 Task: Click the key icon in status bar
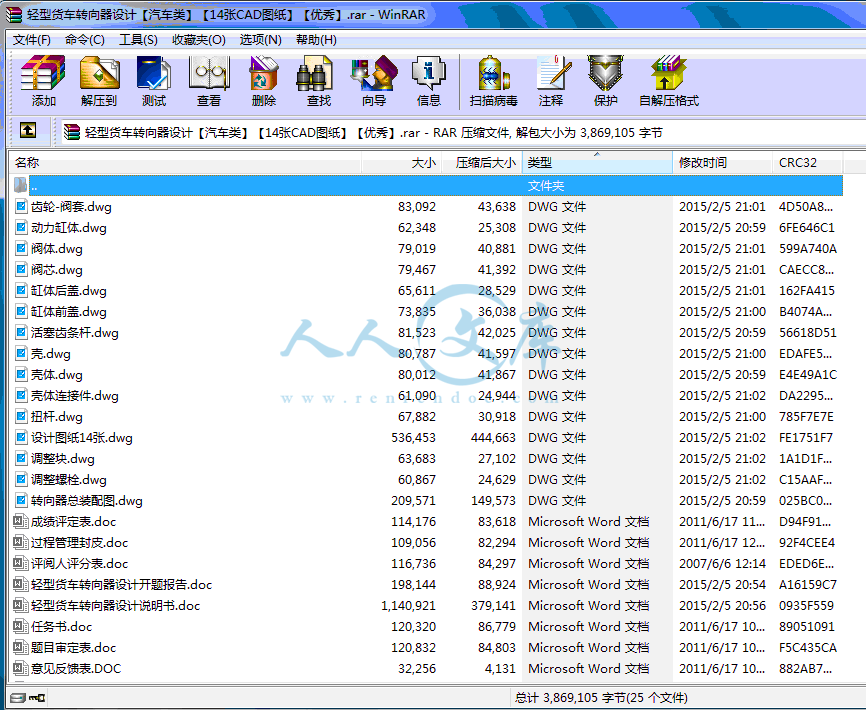[x=37, y=698]
